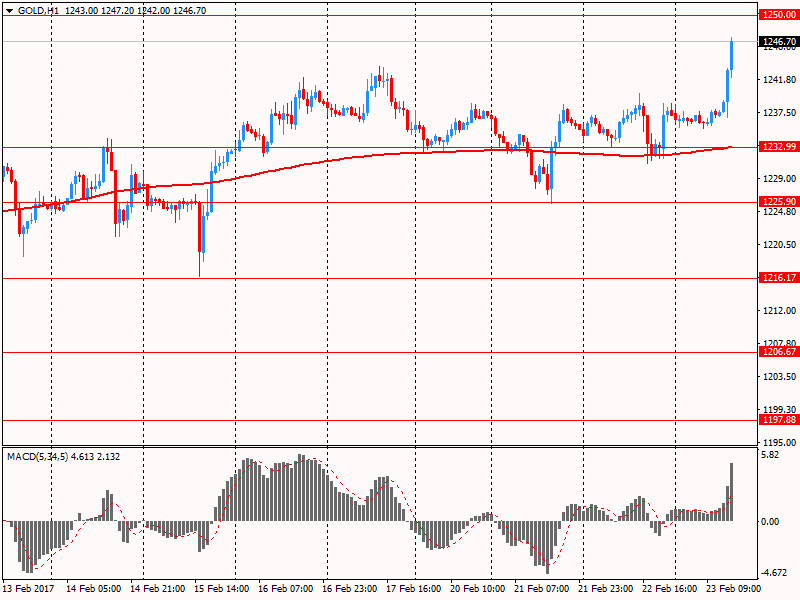Click the small triangle icon beside GOLD,H1
800x600 pixels.
tap(8, 10)
